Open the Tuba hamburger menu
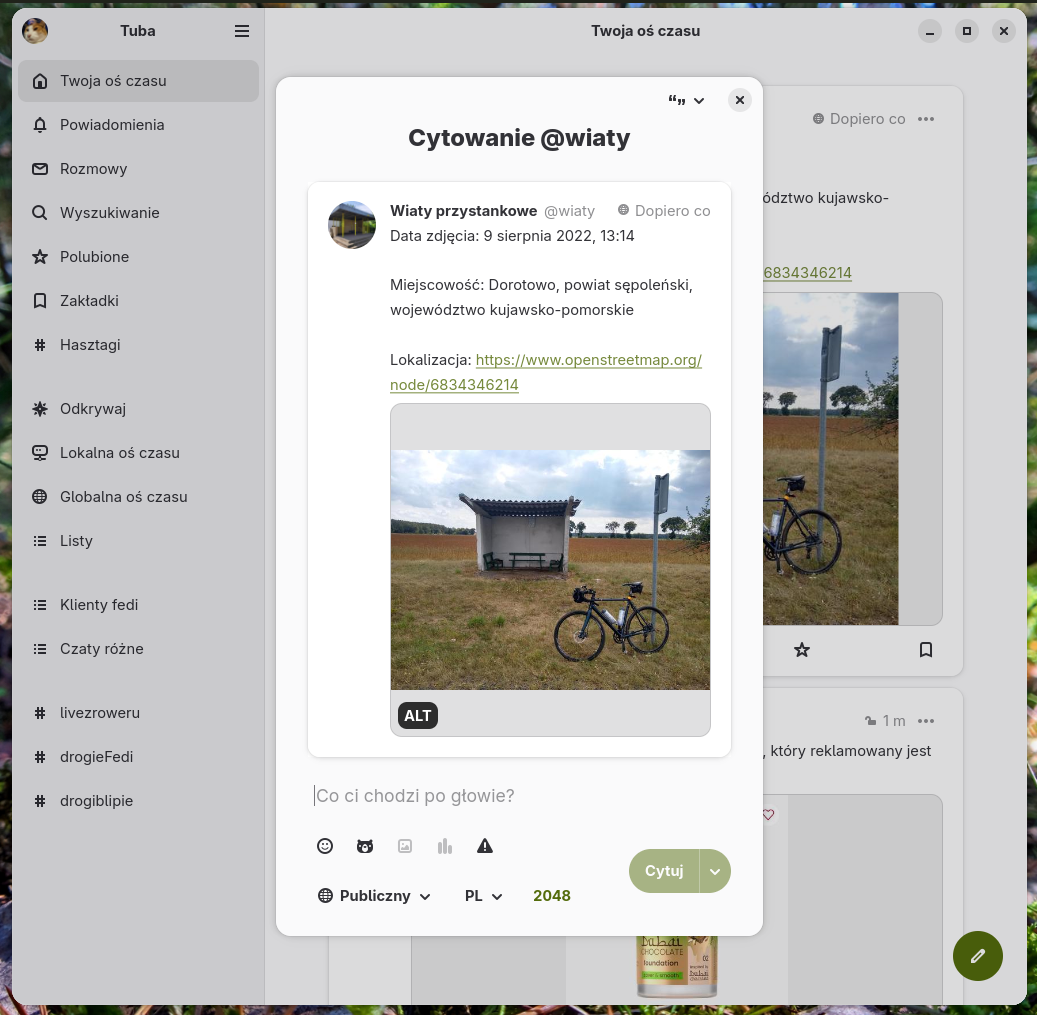Screen dimensions: 1037x1015 coord(242,31)
